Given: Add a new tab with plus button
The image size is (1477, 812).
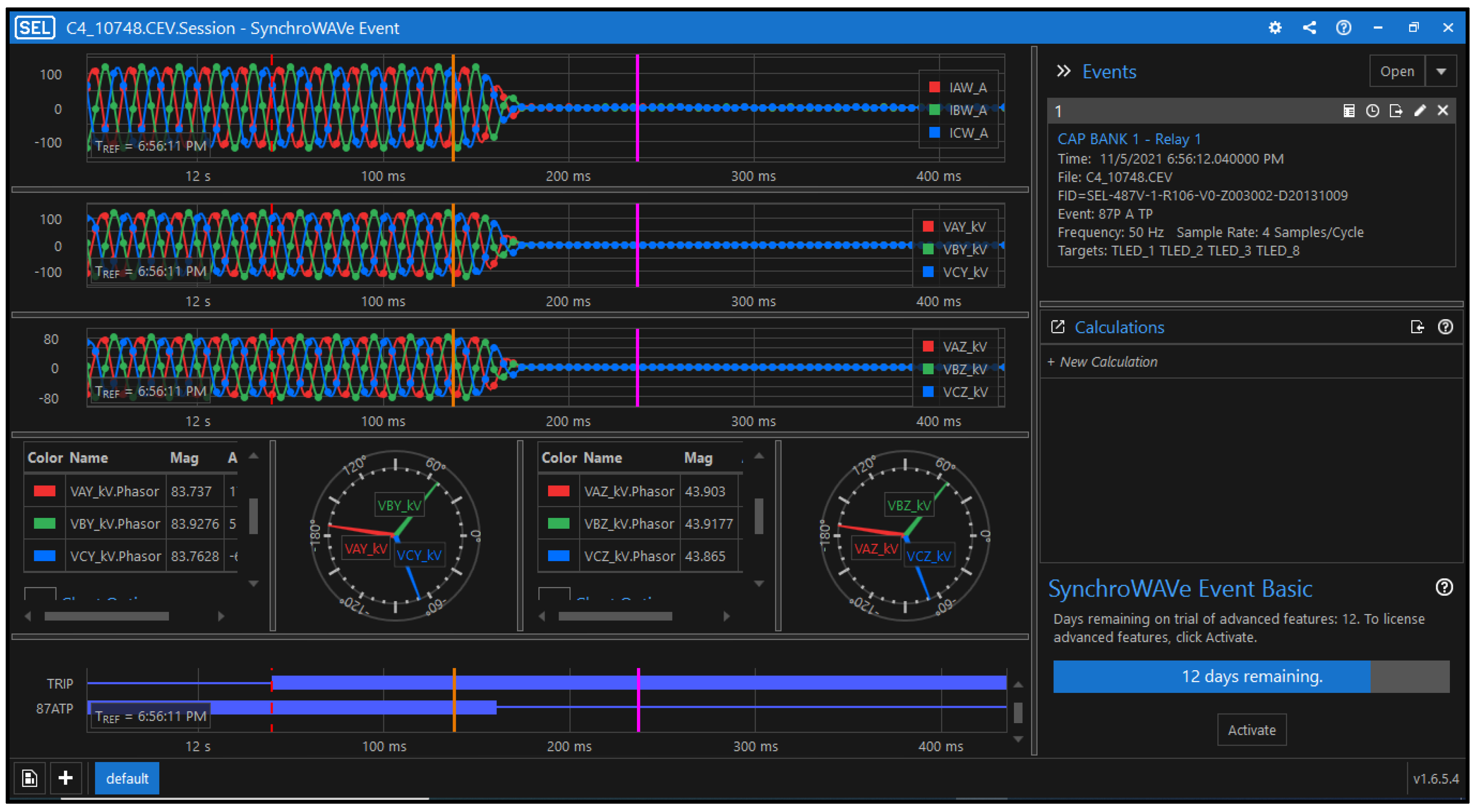Looking at the screenshot, I should (65, 778).
